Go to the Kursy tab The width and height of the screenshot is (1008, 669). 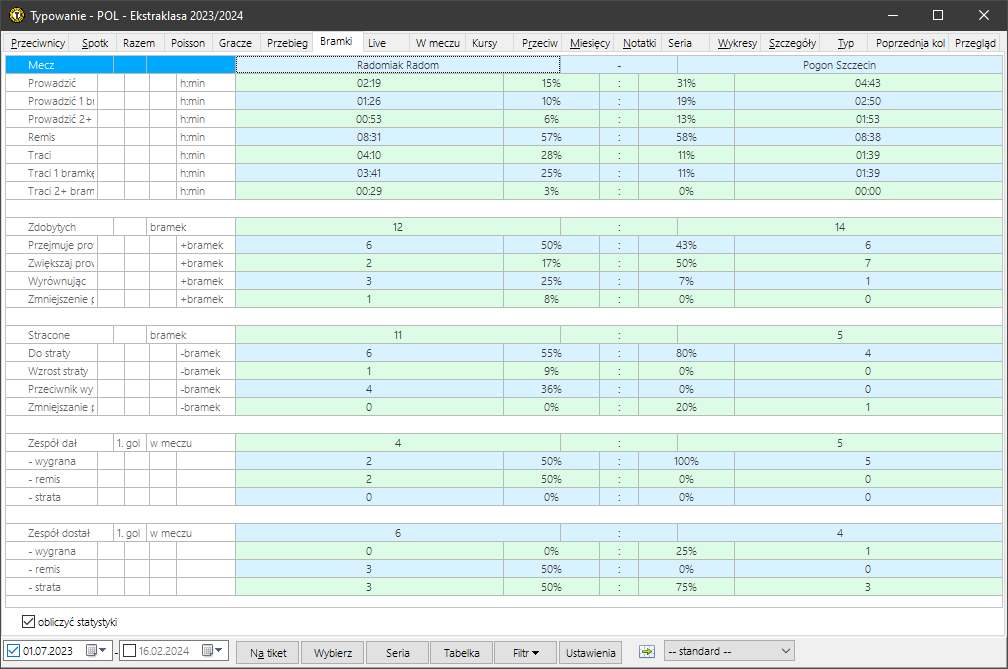(484, 43)
